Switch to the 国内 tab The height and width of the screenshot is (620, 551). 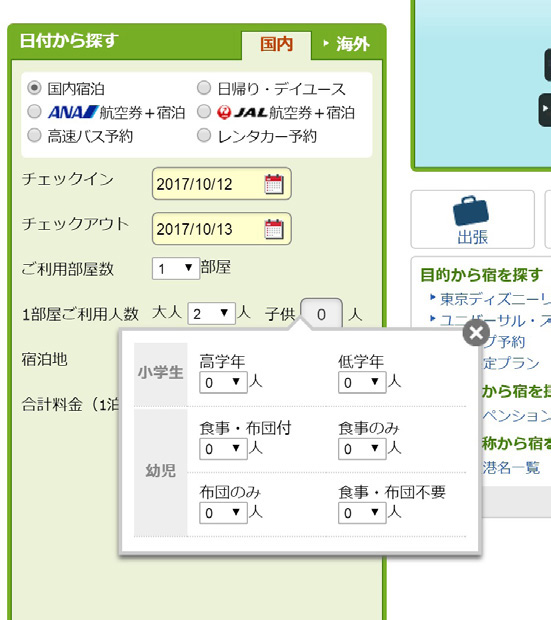(276, 44)
